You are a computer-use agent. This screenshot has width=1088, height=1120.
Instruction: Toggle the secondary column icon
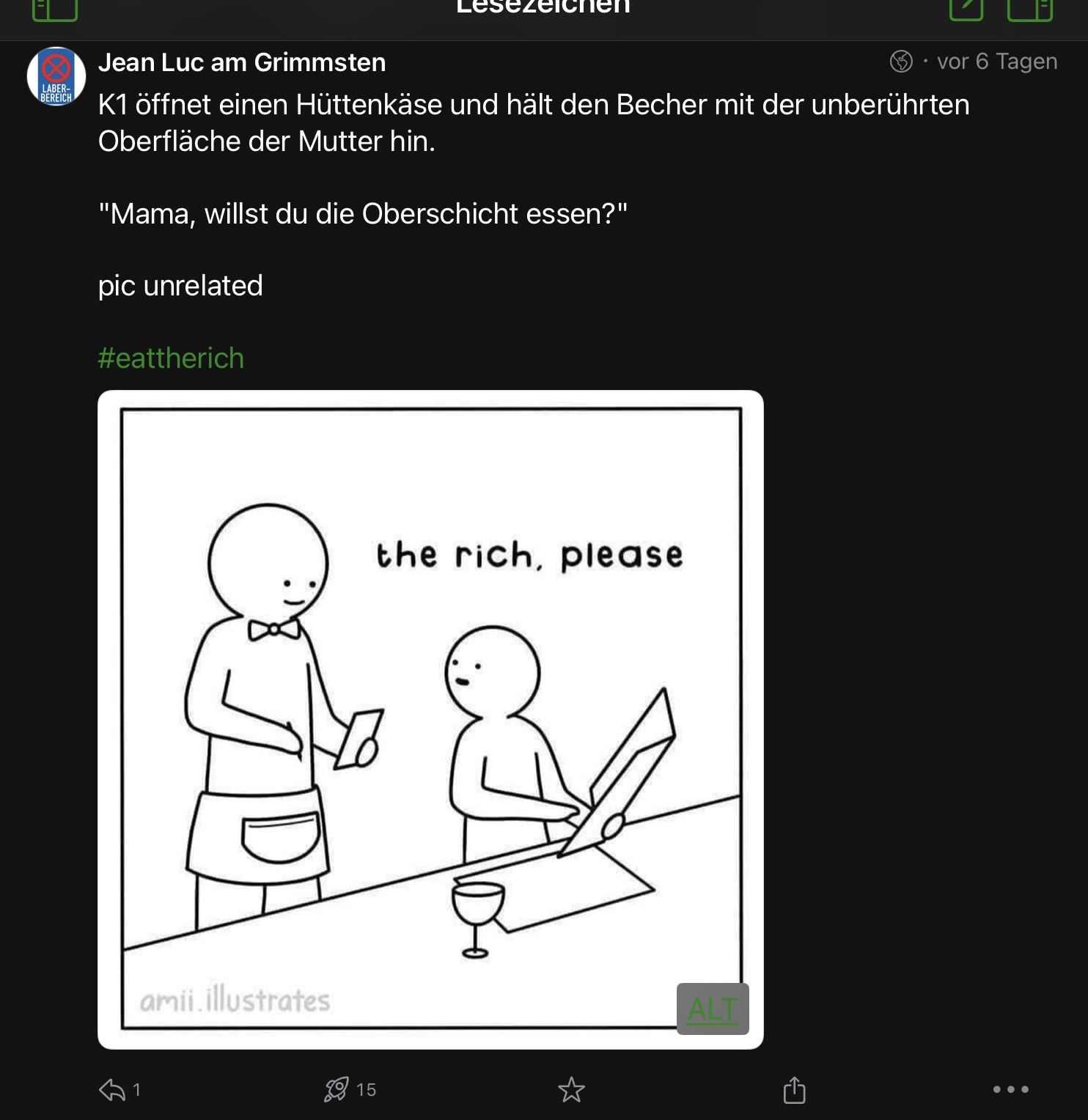pyautogui.click(x=1030, y=10)
